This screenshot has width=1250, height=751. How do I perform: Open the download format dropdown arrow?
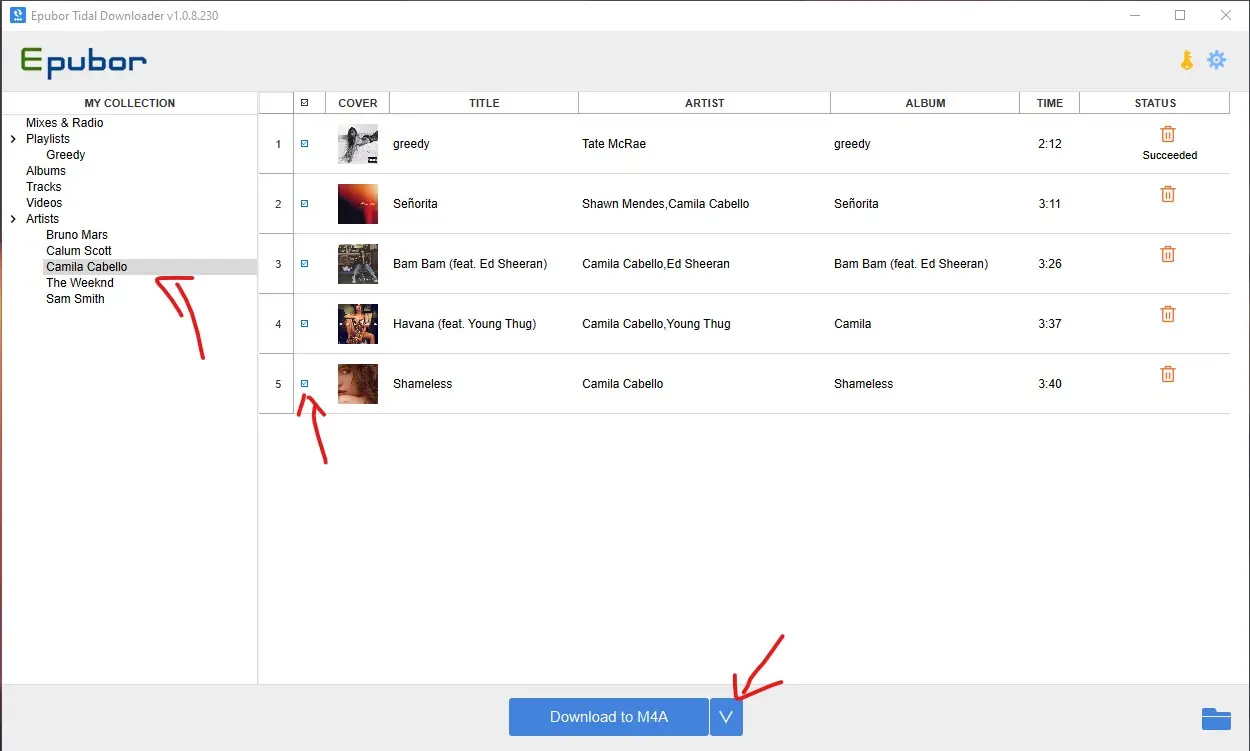click(x=726, y=716)
